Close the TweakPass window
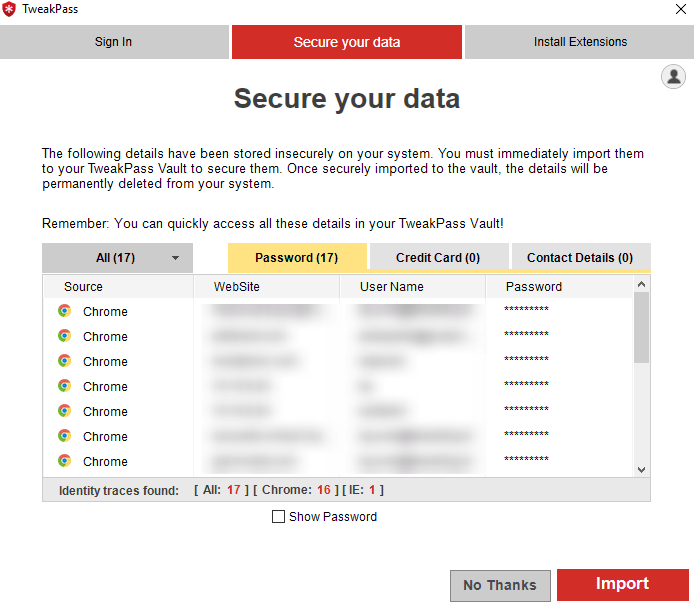This screenshot has width=694, height=607. (681, 9)
